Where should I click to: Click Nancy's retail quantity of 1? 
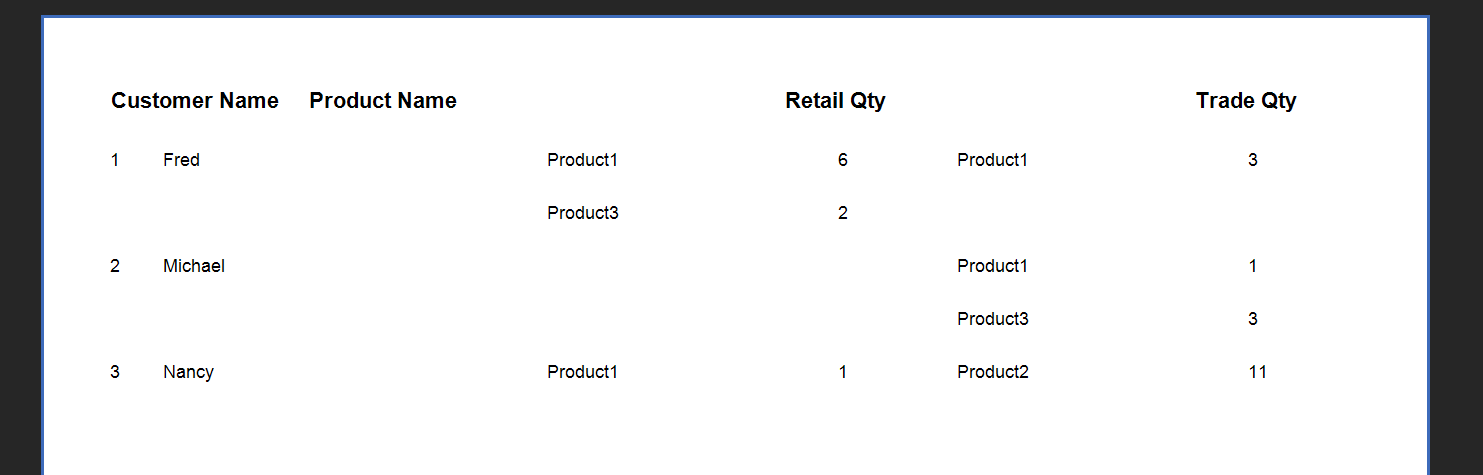tap(843, 372)
